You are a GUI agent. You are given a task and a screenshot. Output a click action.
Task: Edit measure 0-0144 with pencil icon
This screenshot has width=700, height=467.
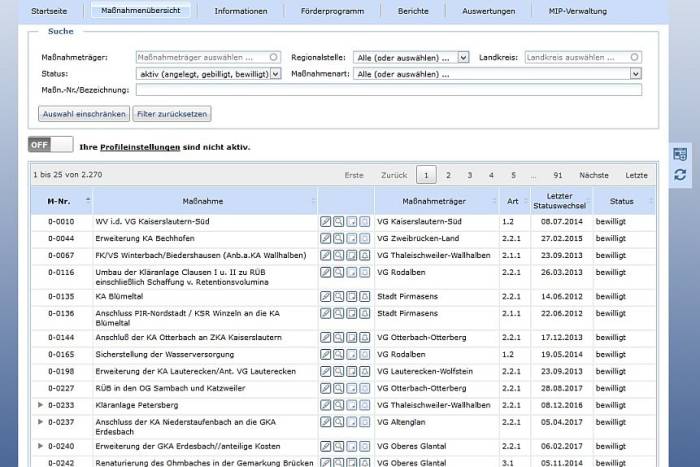click(x=325, y=338)
